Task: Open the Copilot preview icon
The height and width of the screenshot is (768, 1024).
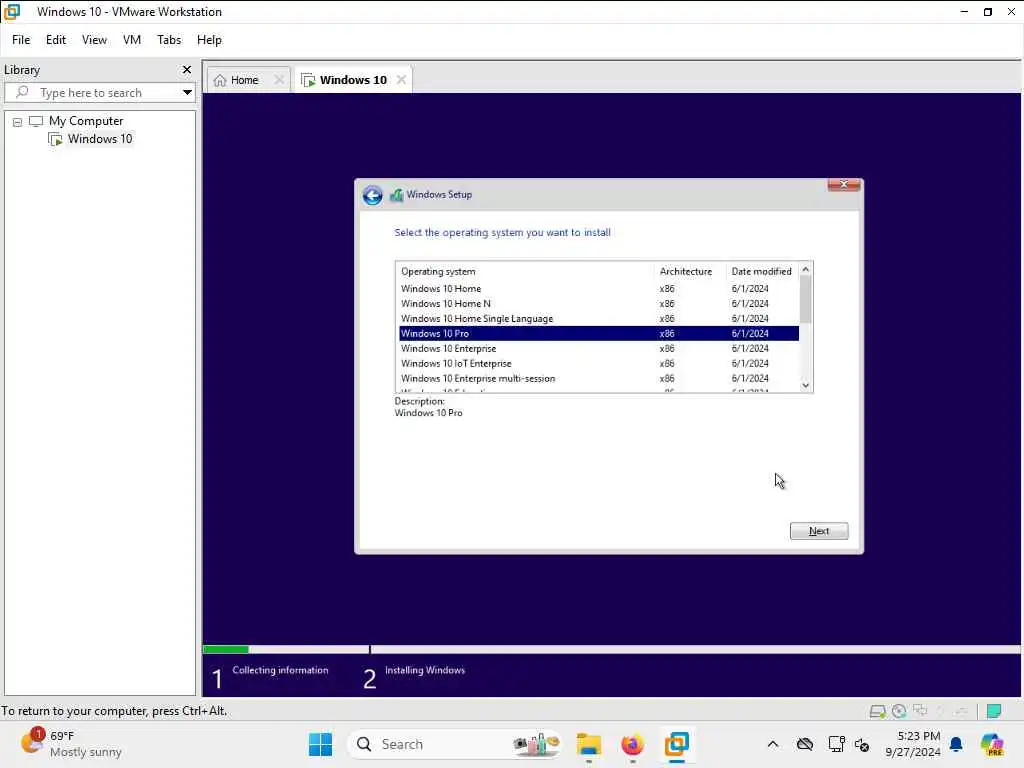Action: click(992, 744)
